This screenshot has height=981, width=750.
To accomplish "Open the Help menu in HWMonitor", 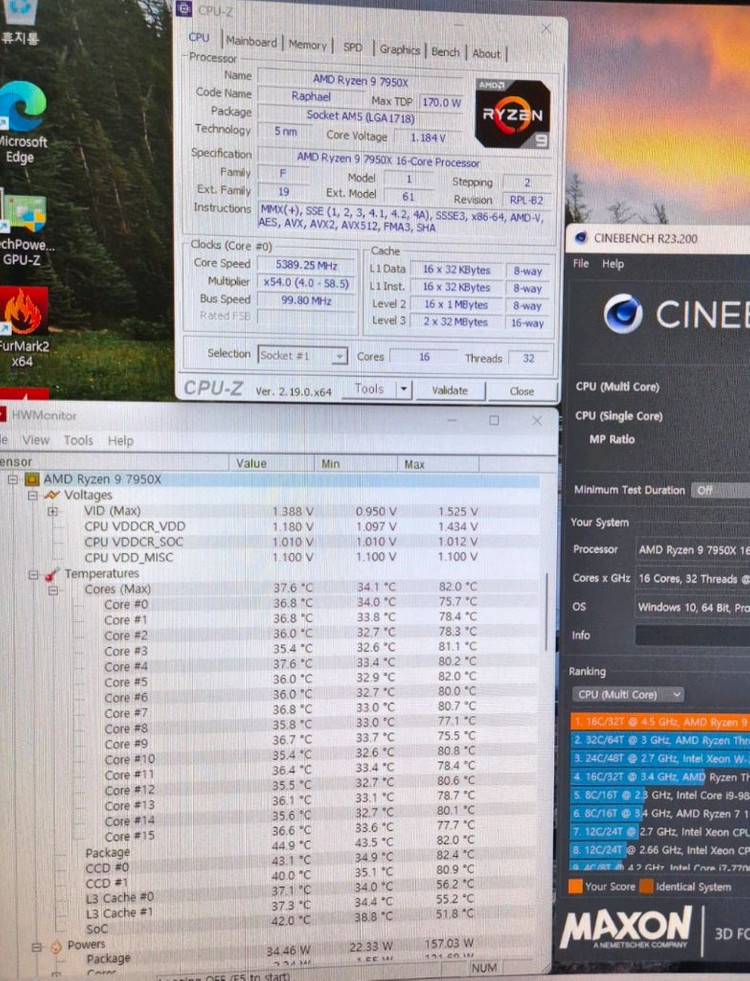I will [121, 441].
